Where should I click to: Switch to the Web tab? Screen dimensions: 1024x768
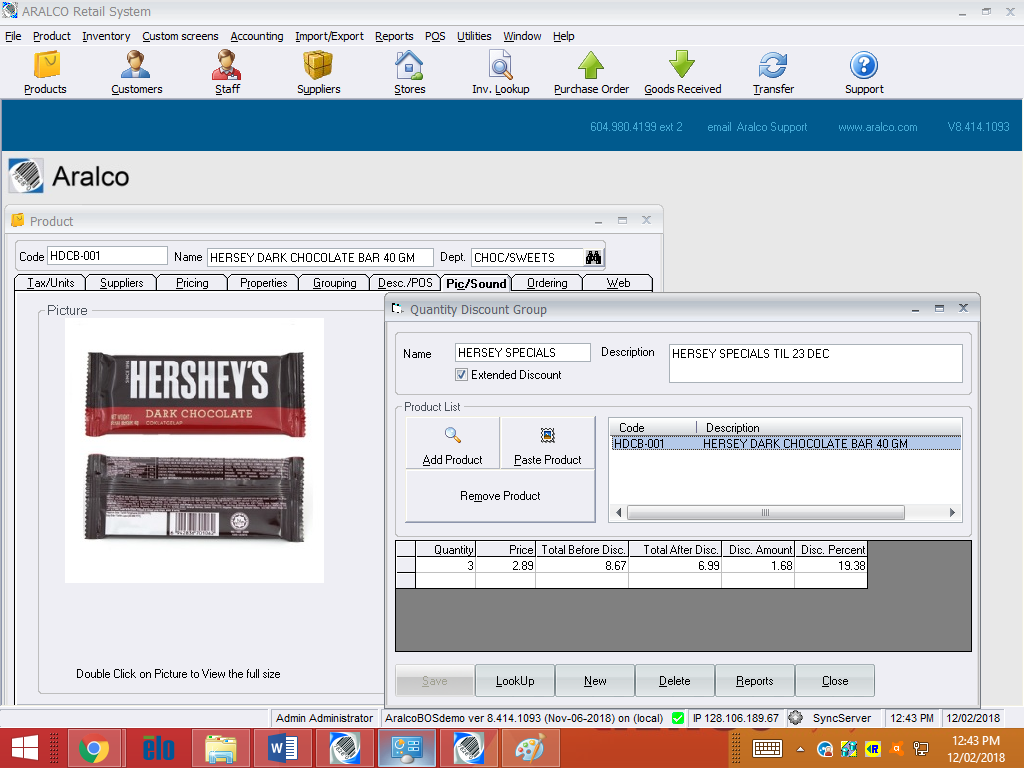pos(618,283)
